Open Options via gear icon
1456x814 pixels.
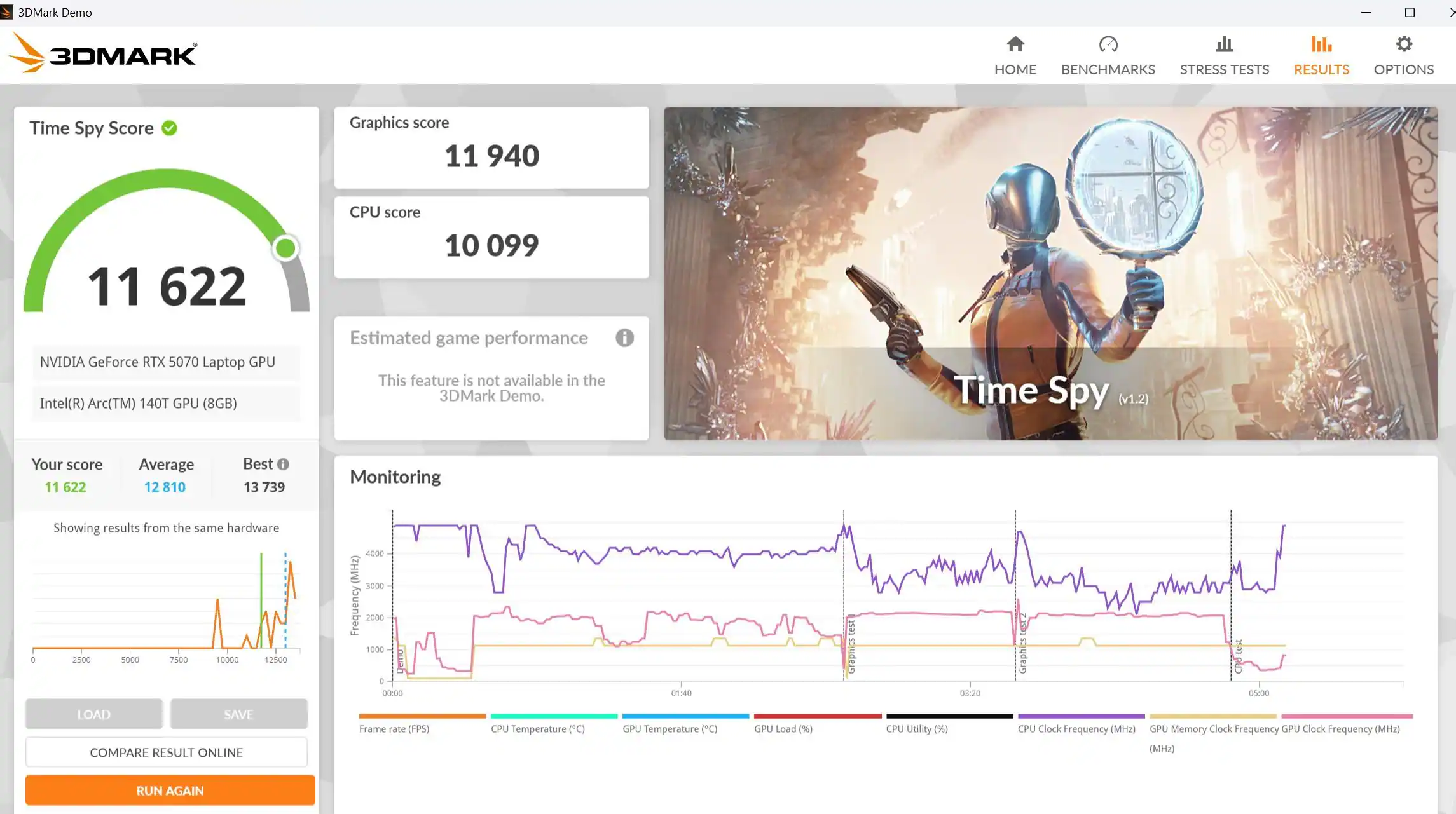tap(1403, 44)
